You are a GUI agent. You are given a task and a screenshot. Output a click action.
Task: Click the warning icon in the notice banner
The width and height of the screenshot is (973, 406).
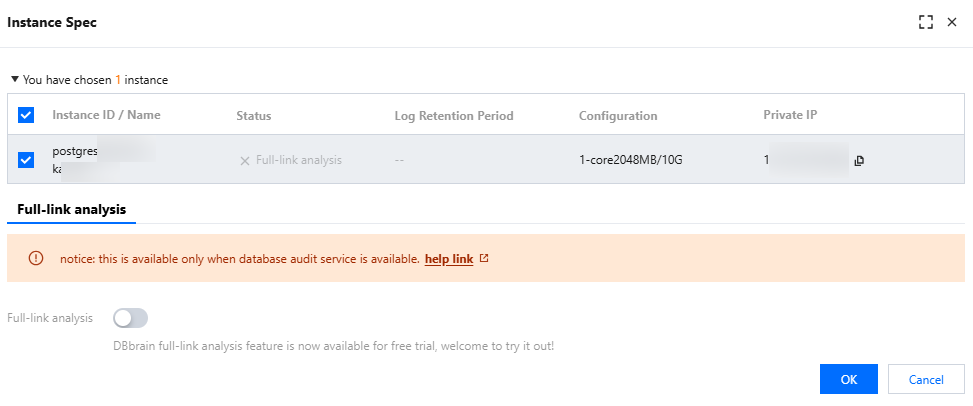[37, 258]
